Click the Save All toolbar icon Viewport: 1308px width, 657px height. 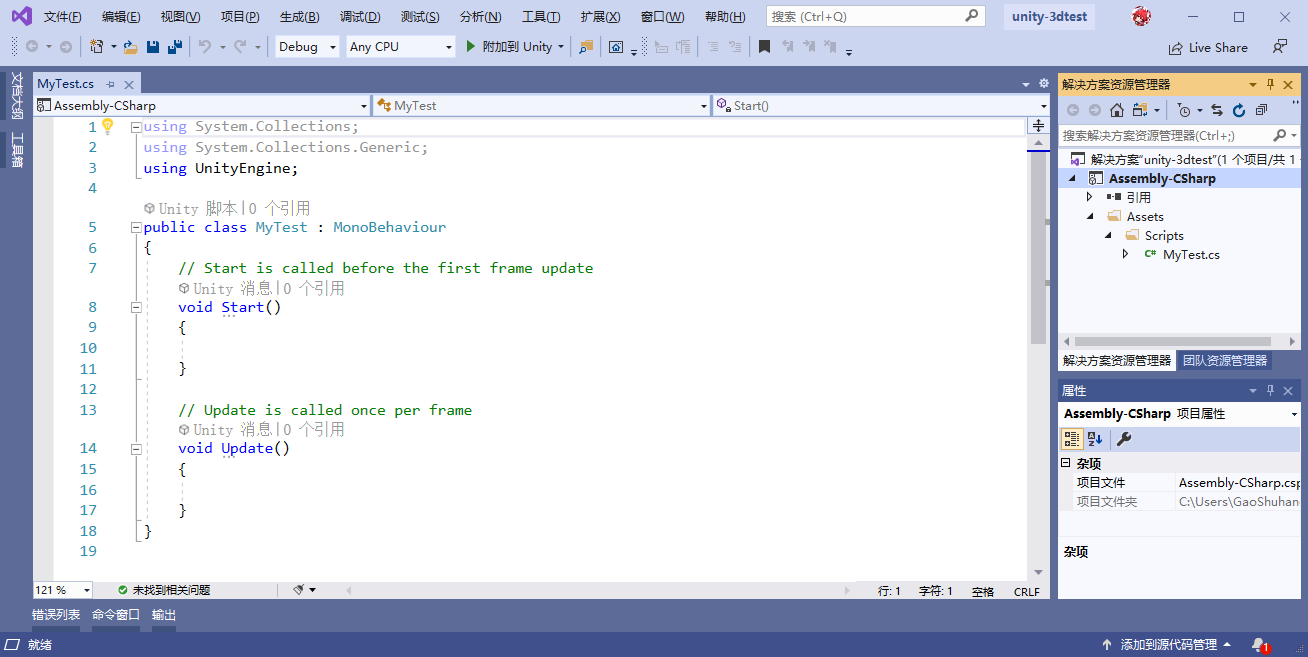pos(174,47)
